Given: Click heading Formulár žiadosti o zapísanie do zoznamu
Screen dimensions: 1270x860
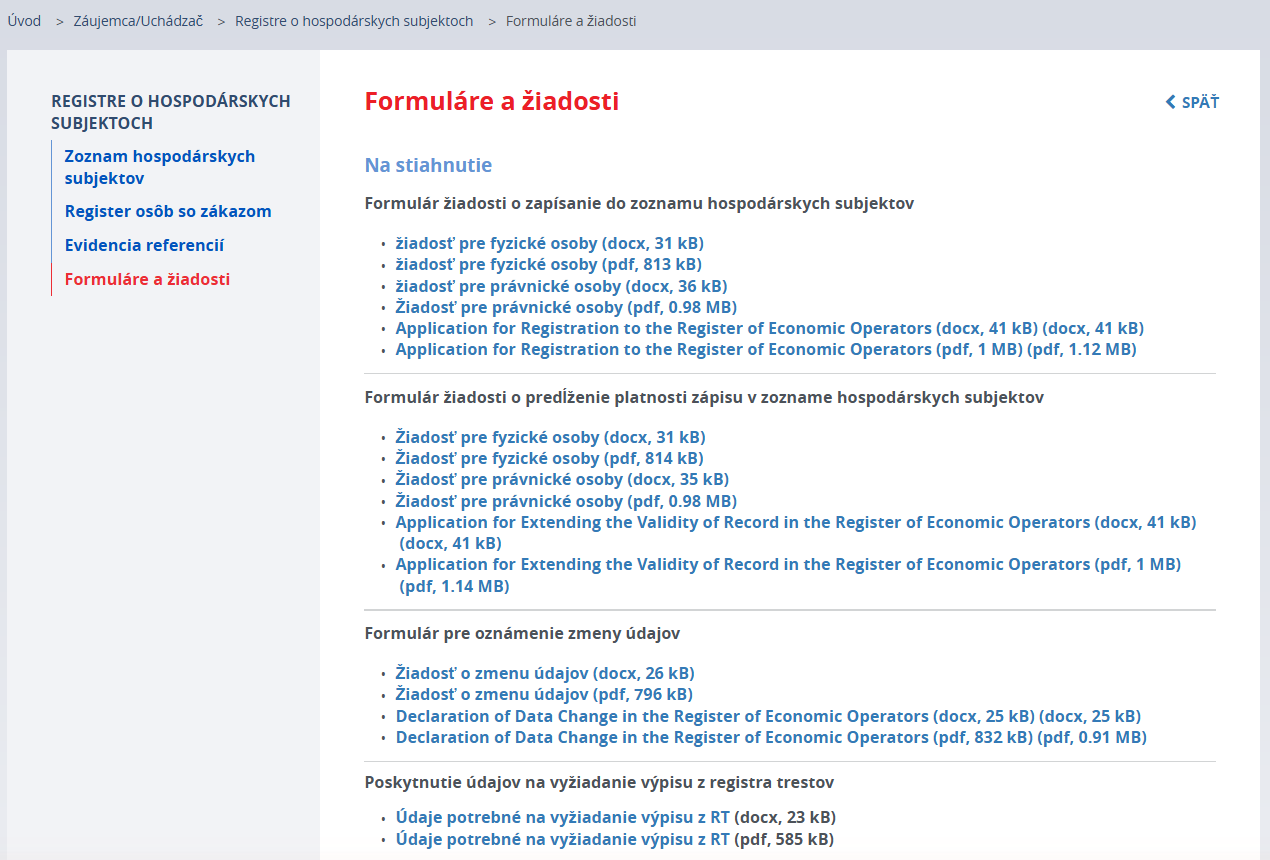Looking at the screenshot, I should point(639,203).
